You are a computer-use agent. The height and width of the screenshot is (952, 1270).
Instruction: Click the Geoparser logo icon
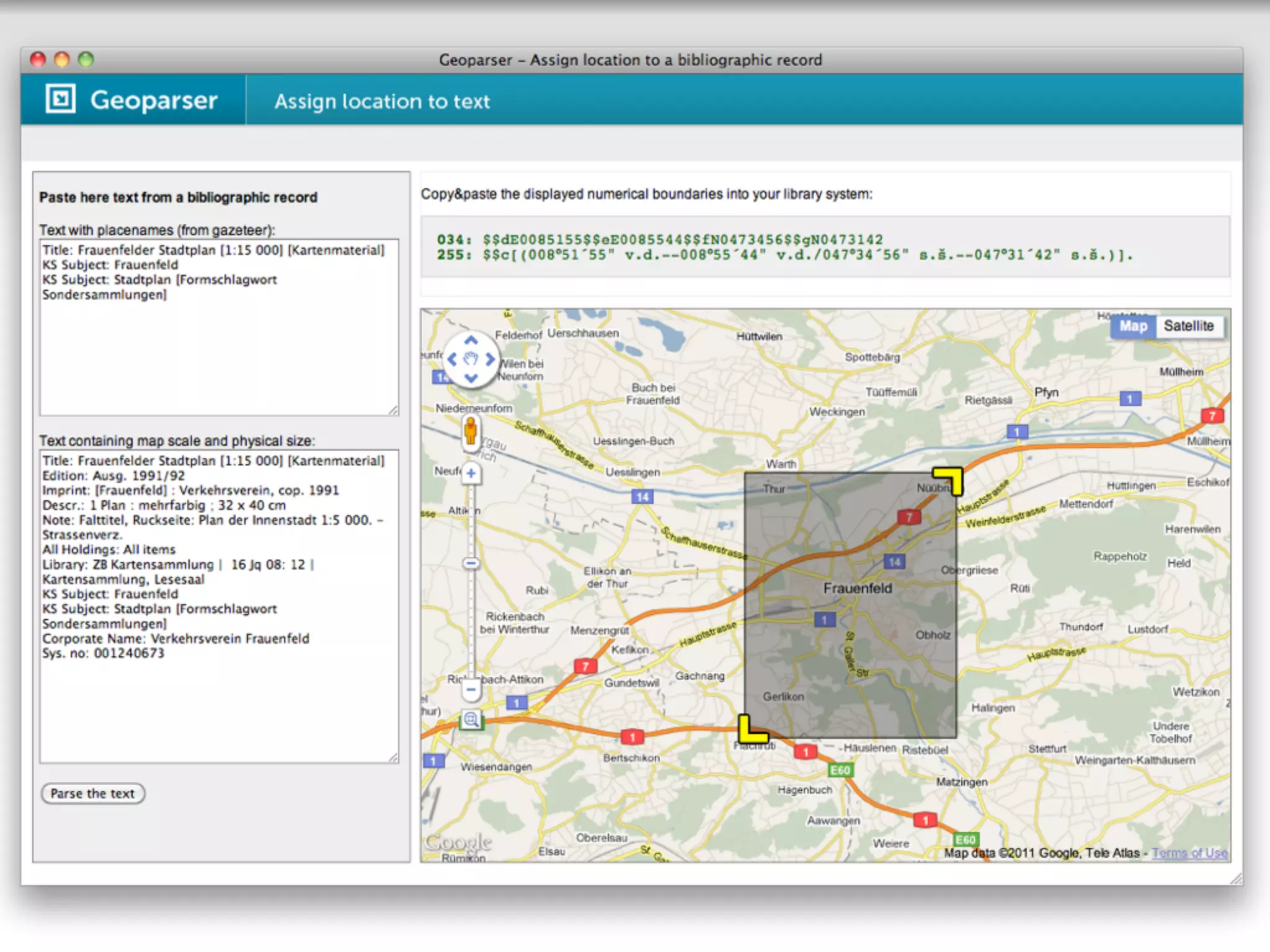click(60, 99)
